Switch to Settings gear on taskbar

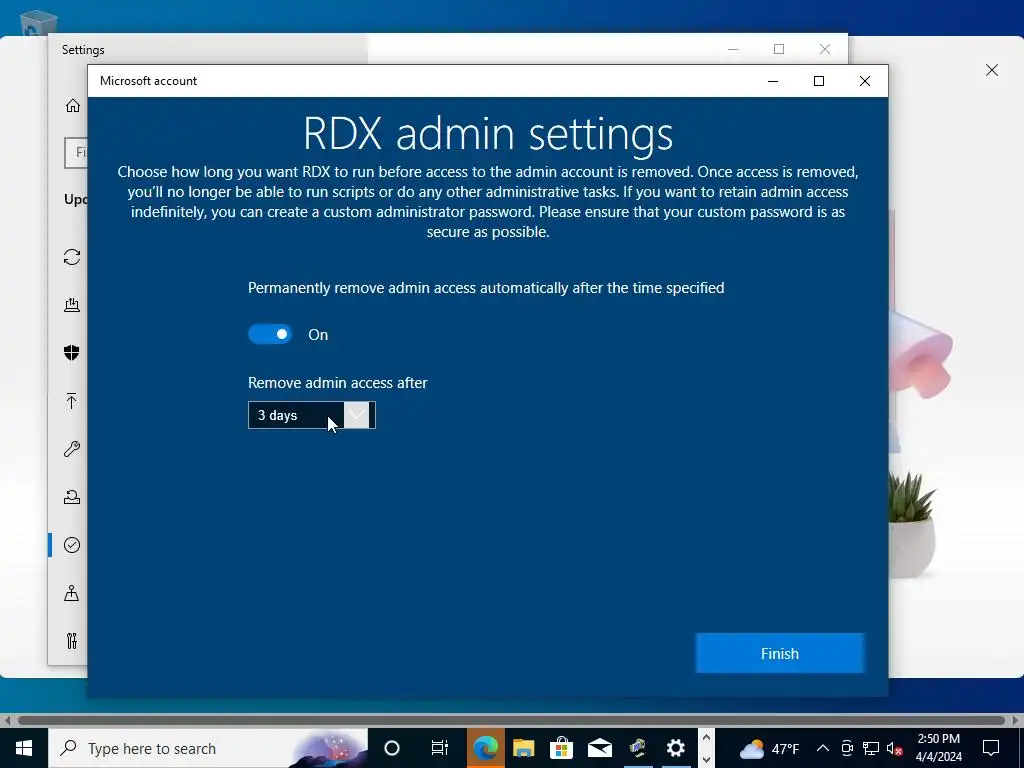tap(675, 748)
